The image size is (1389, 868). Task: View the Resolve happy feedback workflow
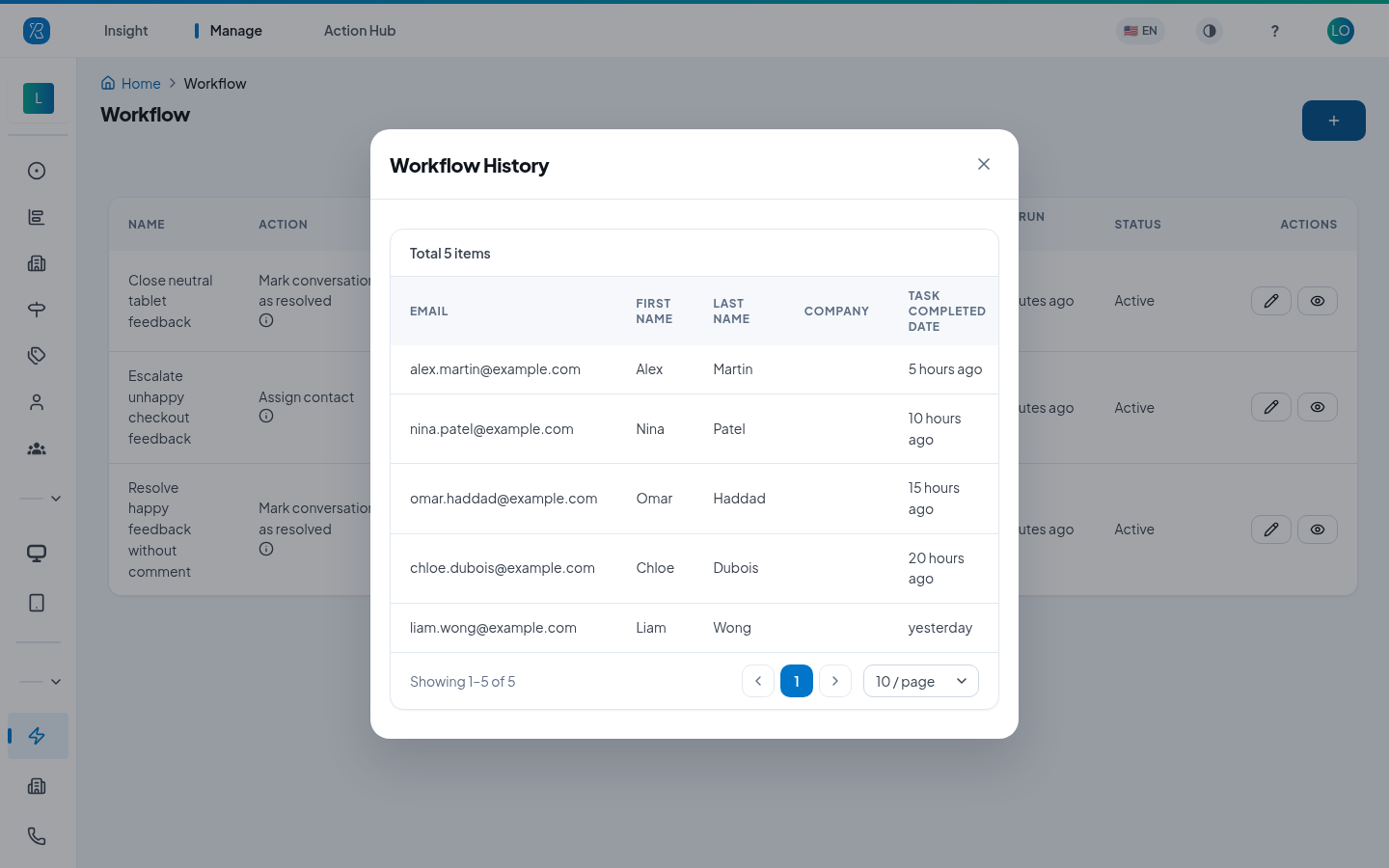(x=1318, y=529)
